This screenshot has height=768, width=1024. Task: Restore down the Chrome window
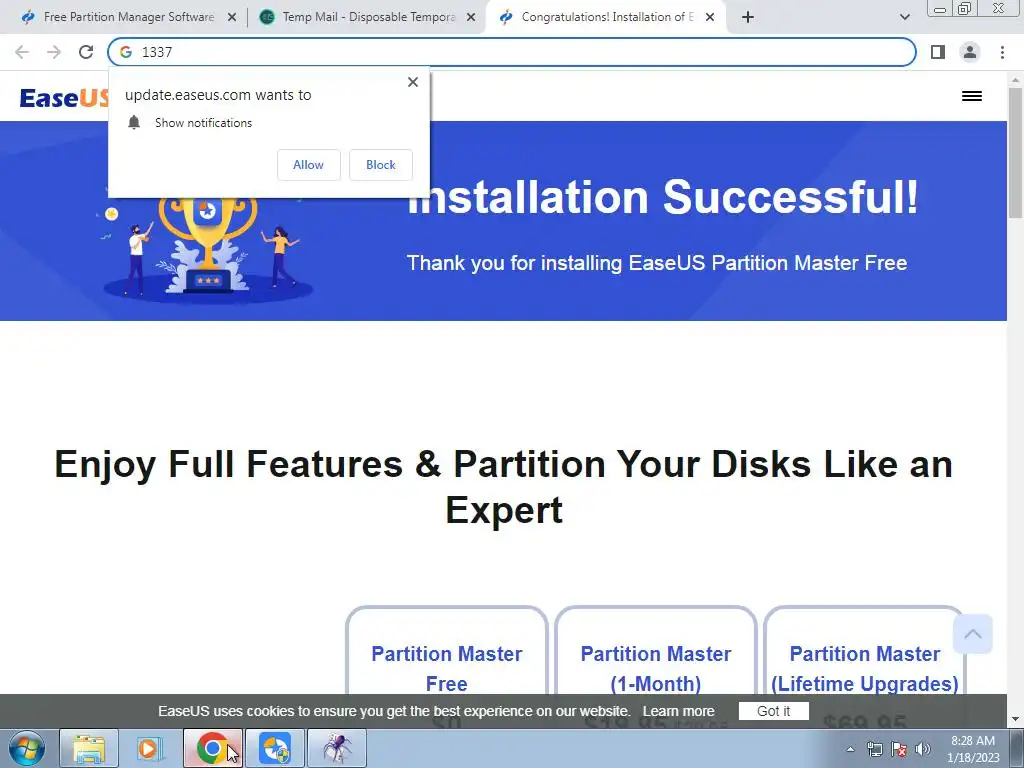pyautogui.click(x=964, y=9)
